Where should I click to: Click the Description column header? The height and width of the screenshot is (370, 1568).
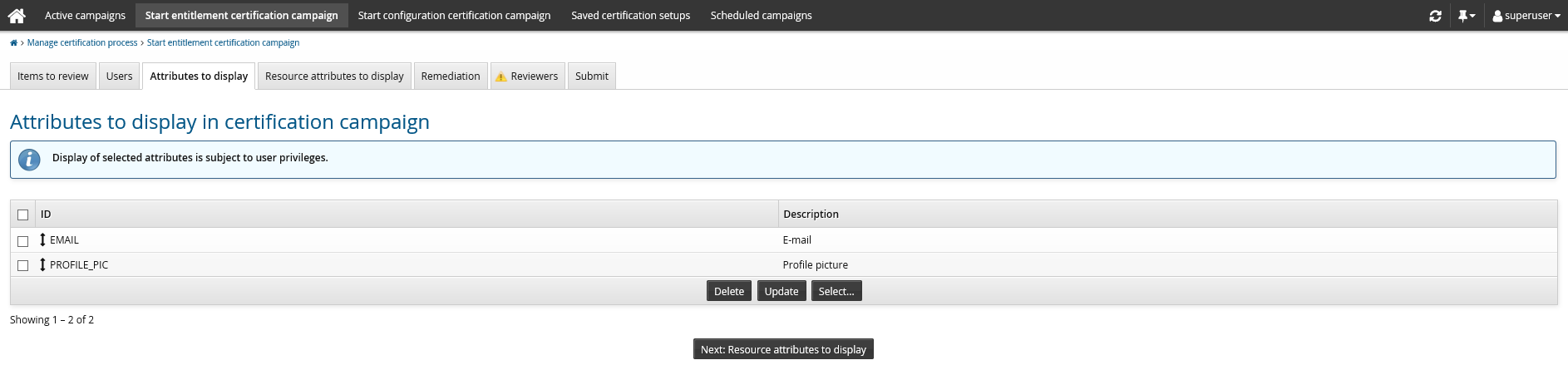point(811,215)
